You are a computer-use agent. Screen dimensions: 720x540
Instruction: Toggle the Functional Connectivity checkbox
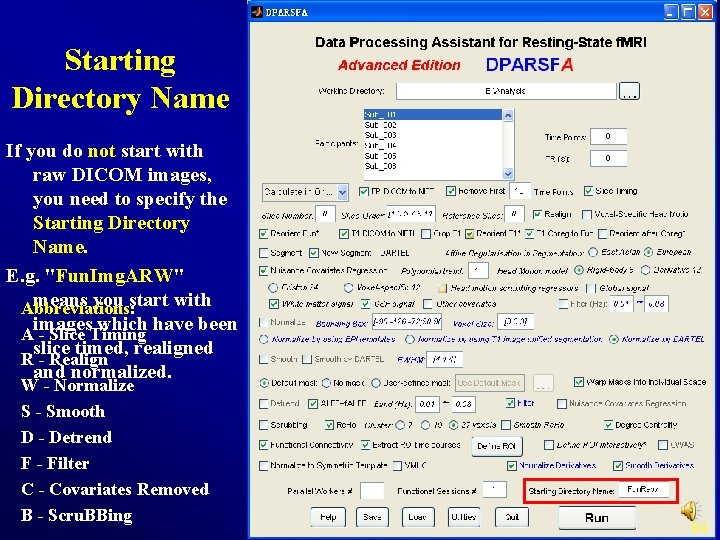click(x=264, y=444)
